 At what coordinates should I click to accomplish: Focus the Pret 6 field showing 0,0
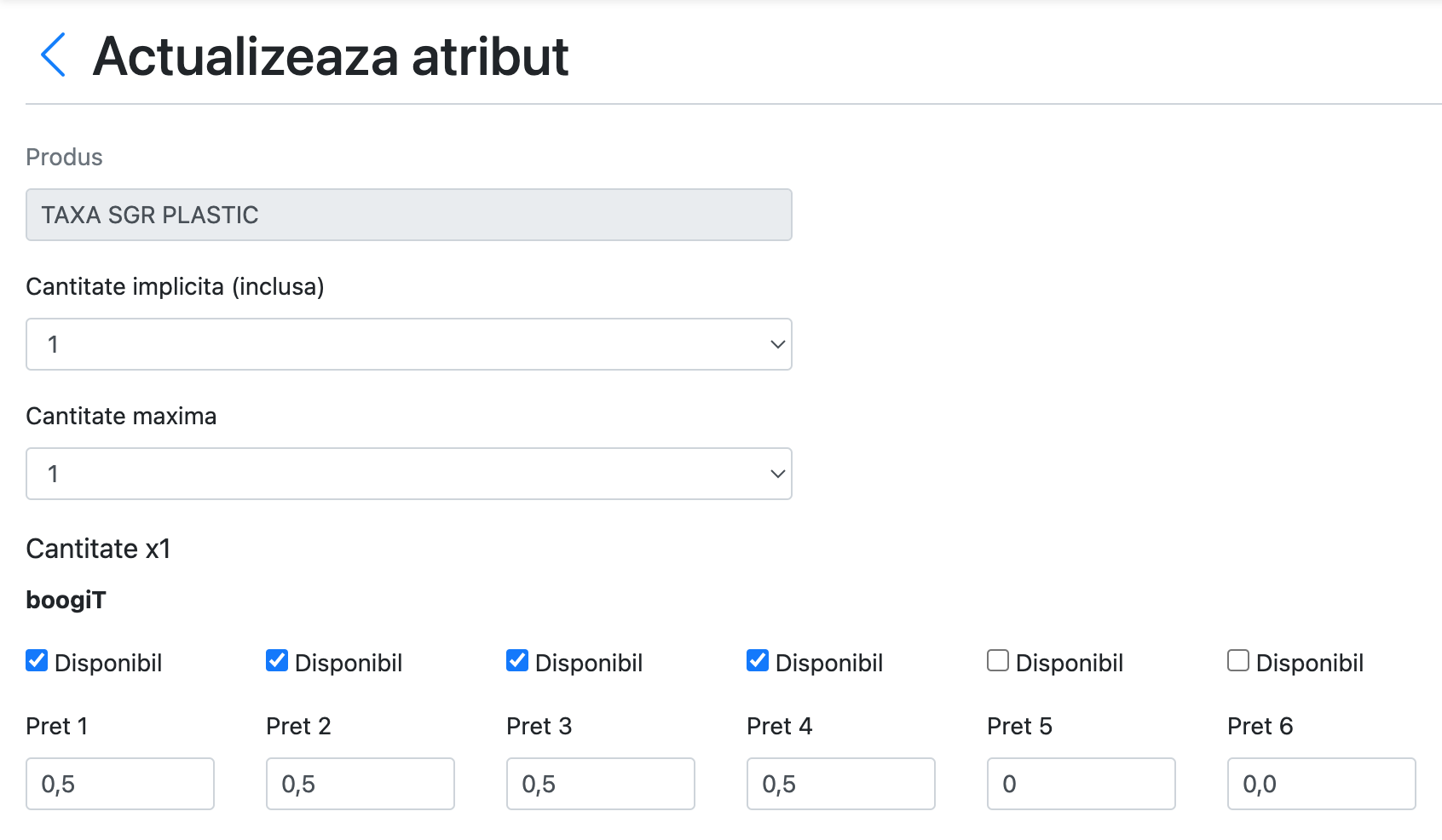1322,784
